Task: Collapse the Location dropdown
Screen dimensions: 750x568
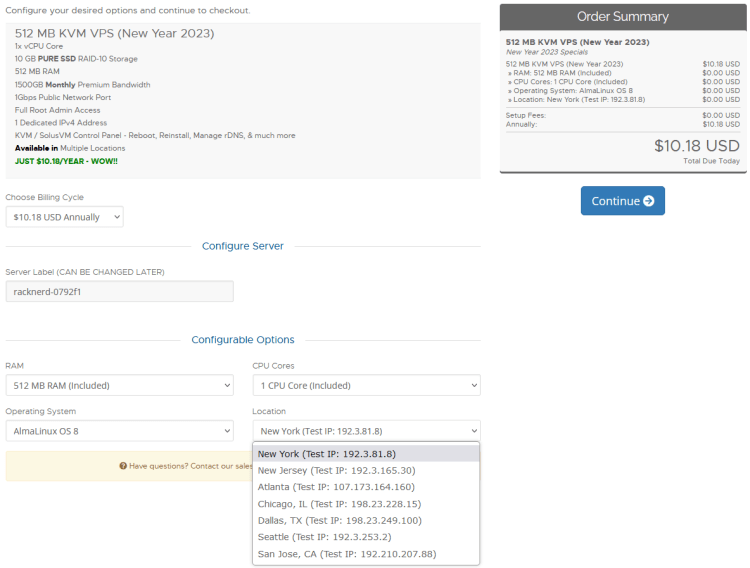Action: (366, 431)
